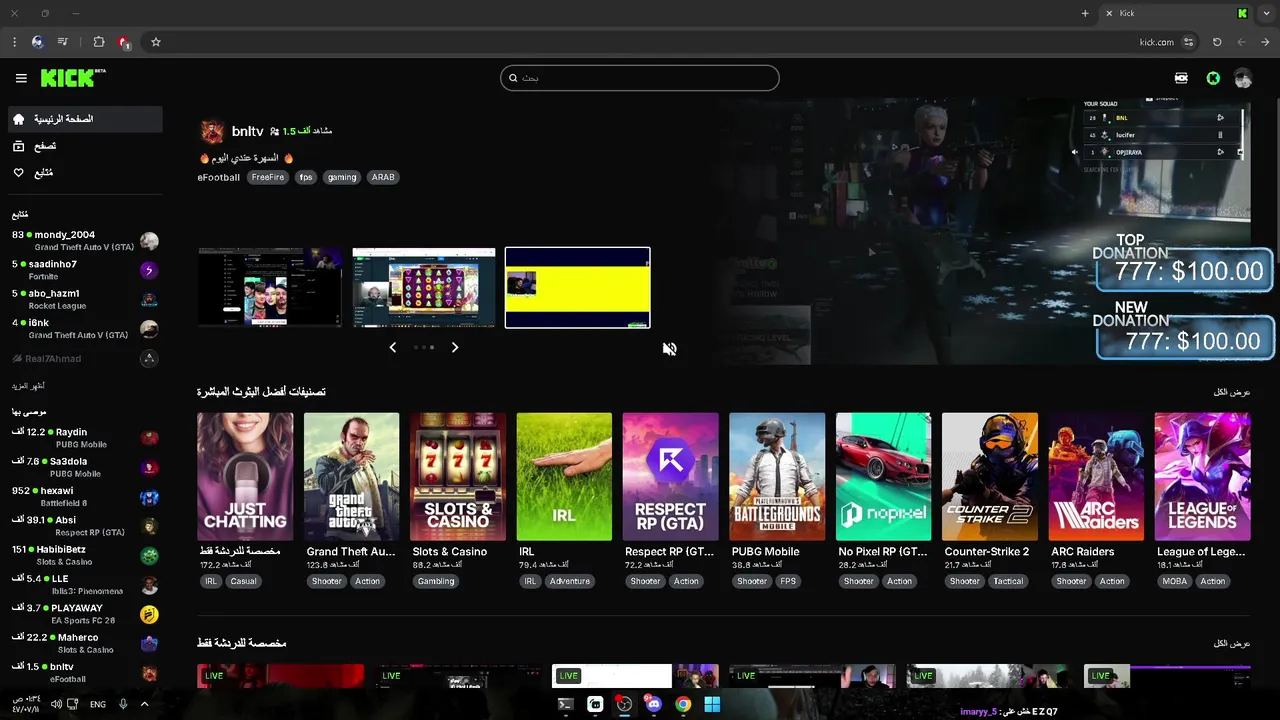The image size is (1280, 720).
Task: Open the Windows Start button
Action: pos(712,704)
